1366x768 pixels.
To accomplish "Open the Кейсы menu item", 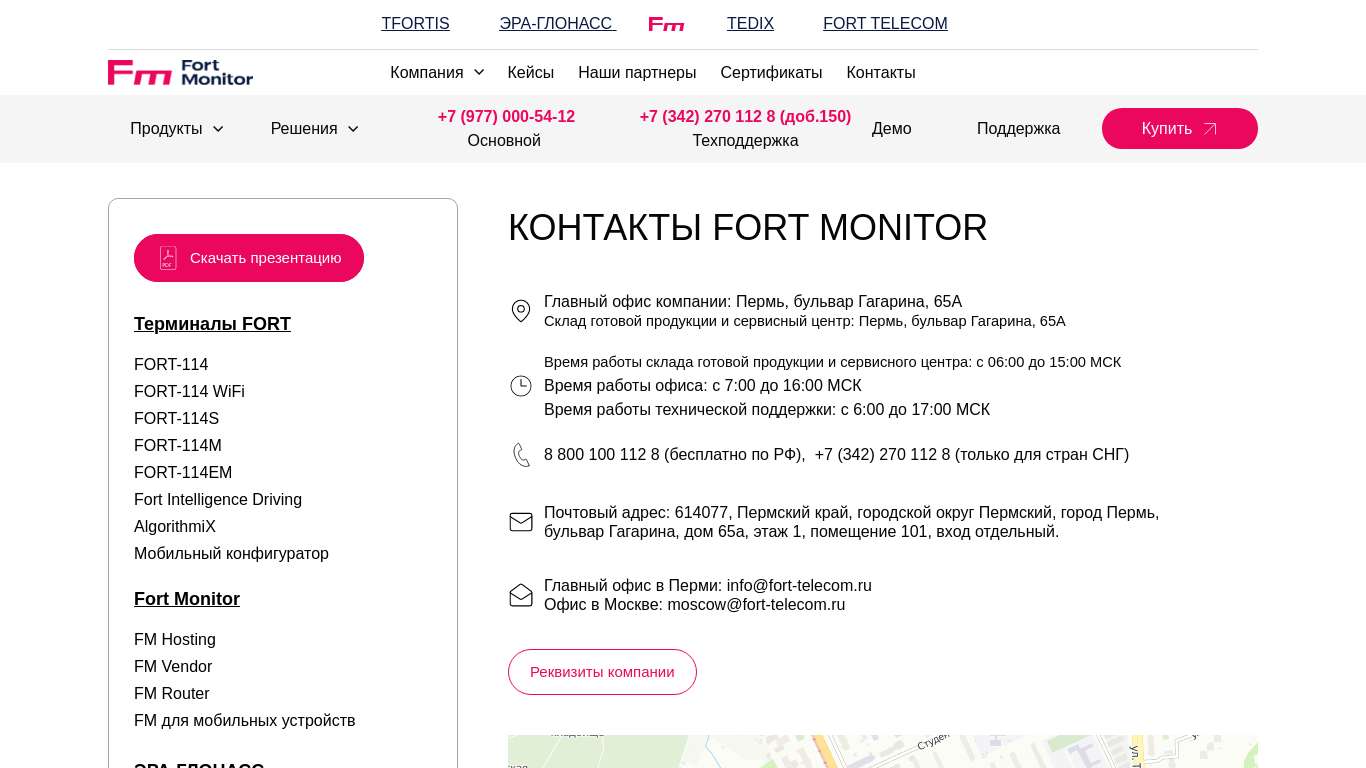I will (531, 72).
